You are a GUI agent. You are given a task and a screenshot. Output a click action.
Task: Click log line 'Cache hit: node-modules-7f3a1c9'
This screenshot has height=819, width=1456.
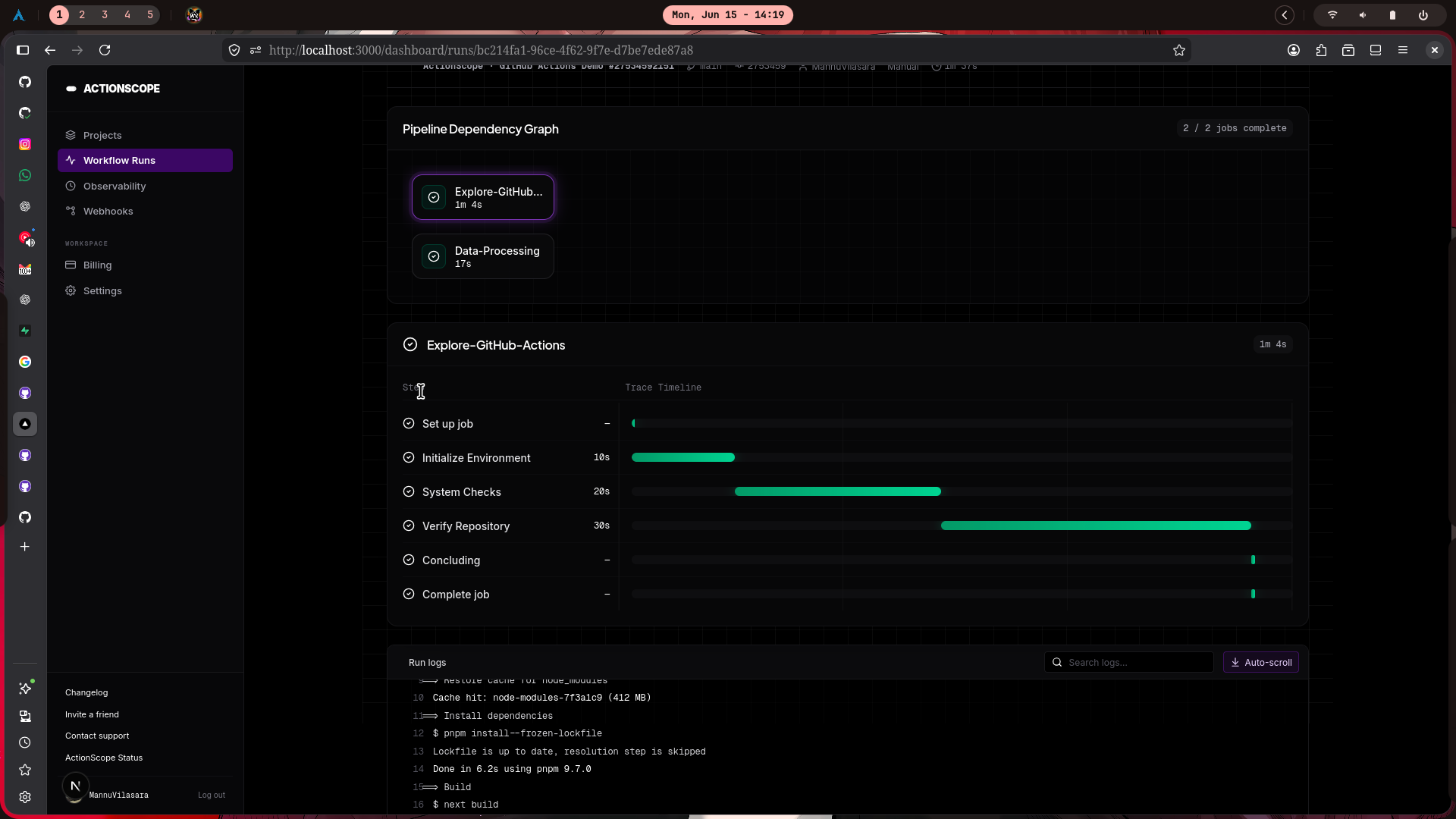pyautogui.click(x=541, y=698)
